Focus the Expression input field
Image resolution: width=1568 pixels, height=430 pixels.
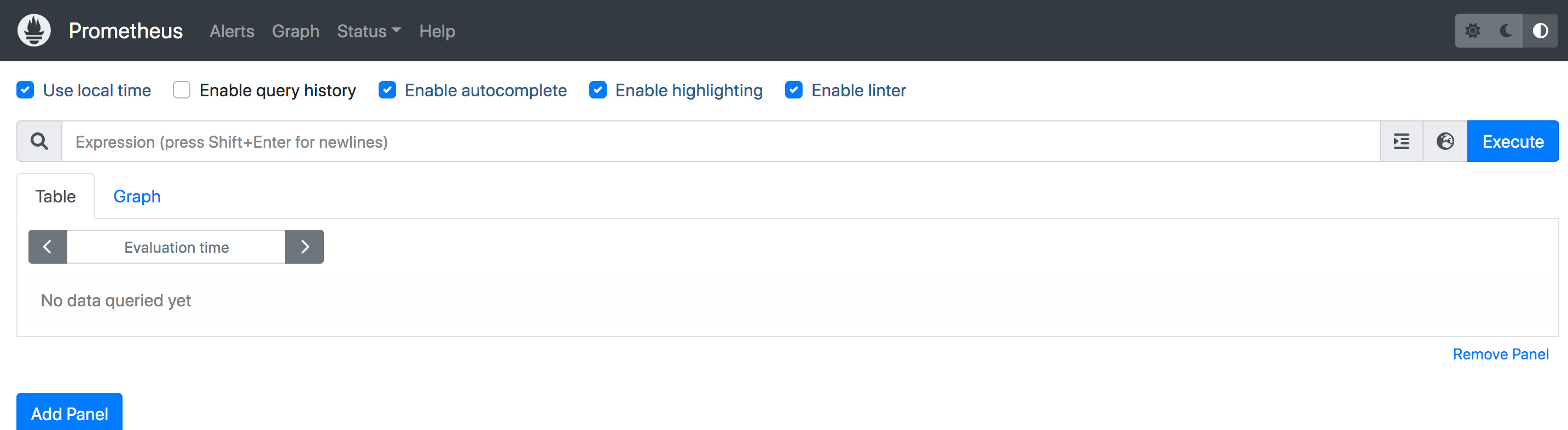721,141
